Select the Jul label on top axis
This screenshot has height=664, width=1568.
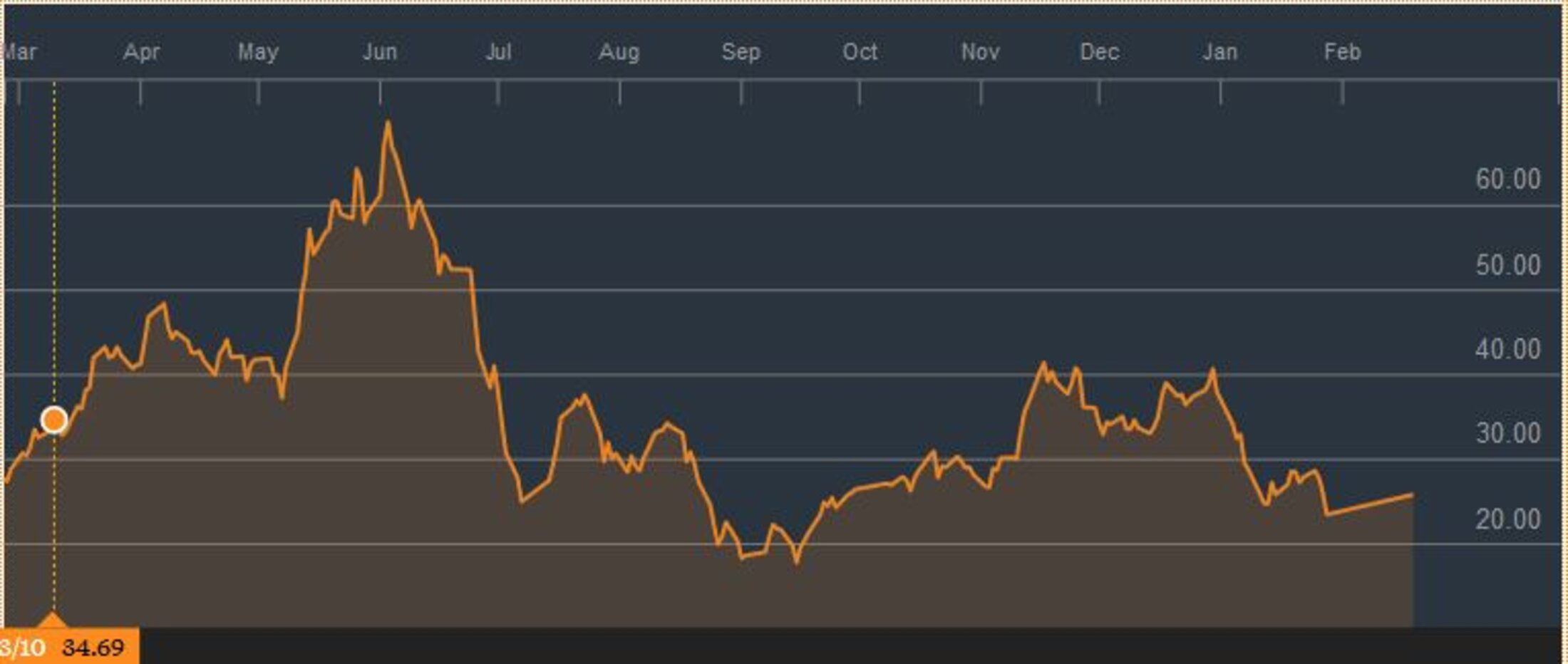pos(498,52)
